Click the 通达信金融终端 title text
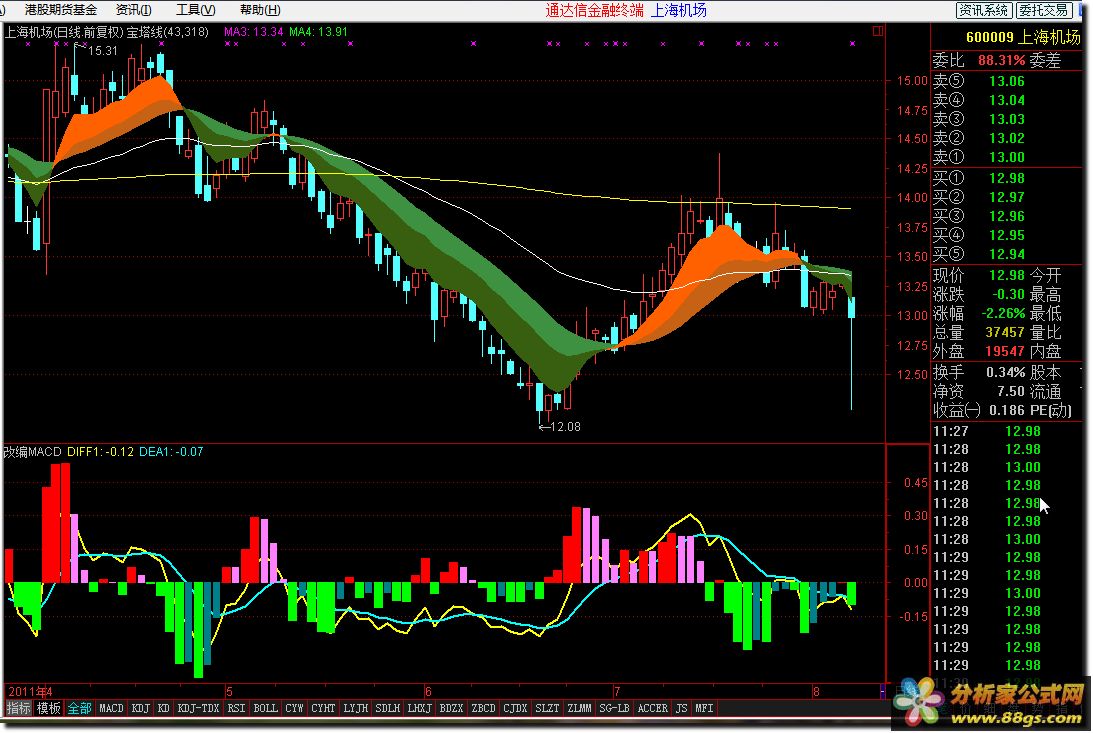The width and height of the screenshot is (1093, 733). (x=594, y=10)
